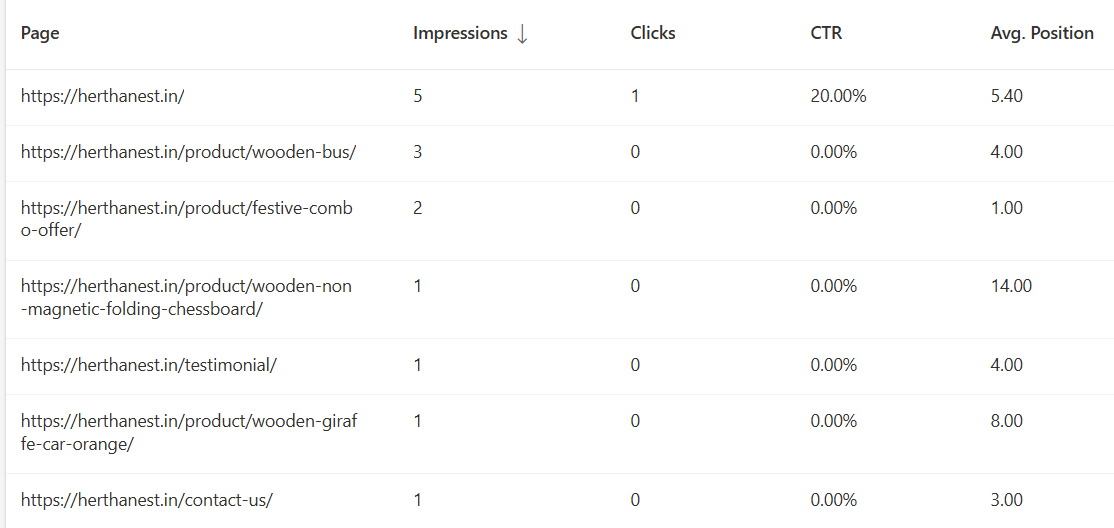Click the 3.00 position in contact-us row

(1007, 500)
